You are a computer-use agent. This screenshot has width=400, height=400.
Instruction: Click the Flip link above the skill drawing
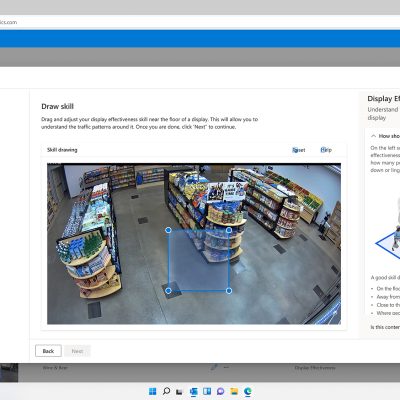coord(326,150)
